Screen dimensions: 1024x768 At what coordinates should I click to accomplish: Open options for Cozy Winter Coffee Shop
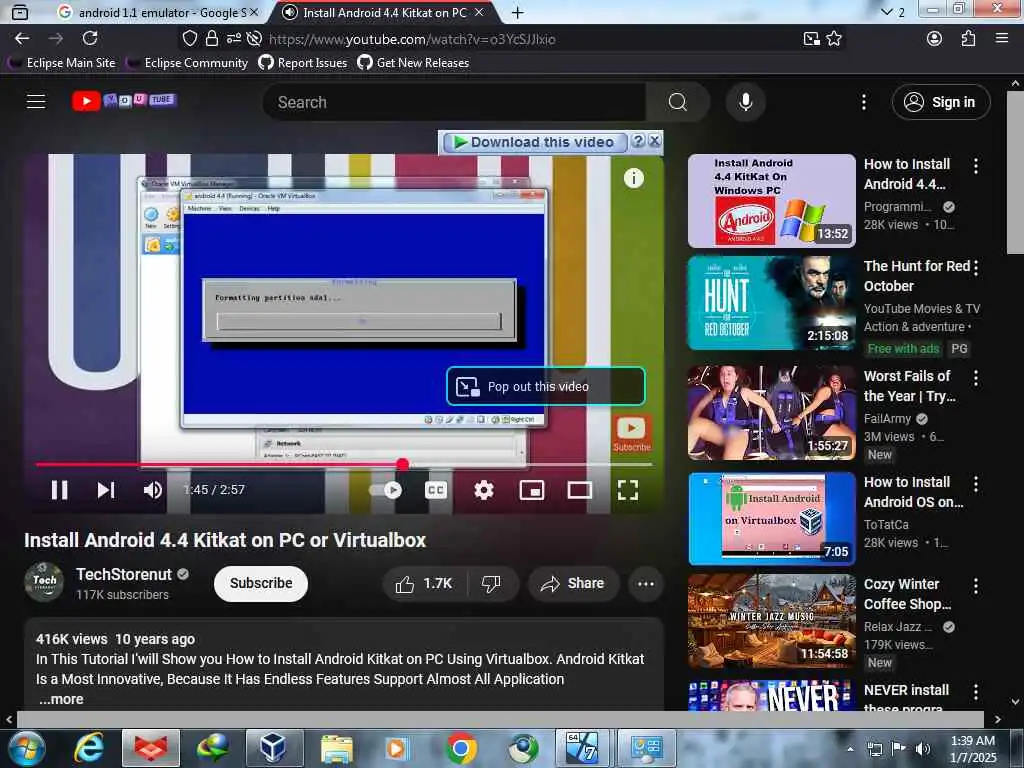click(x=976, y=585)
